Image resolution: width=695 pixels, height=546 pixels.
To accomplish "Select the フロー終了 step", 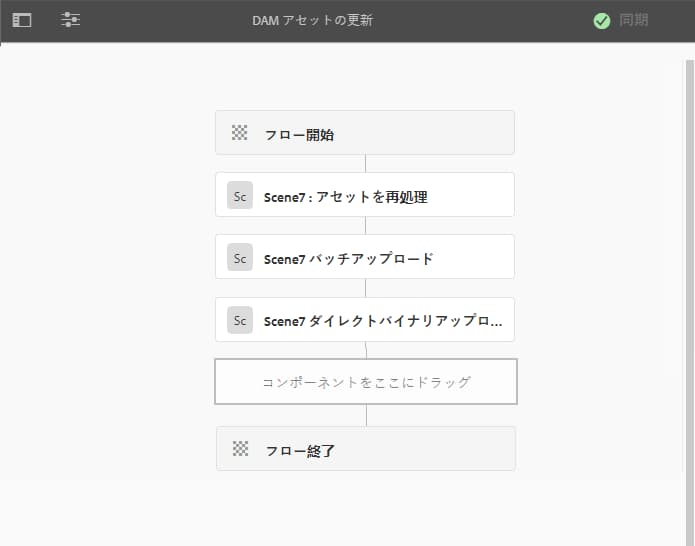I will [x=366, y=448].
